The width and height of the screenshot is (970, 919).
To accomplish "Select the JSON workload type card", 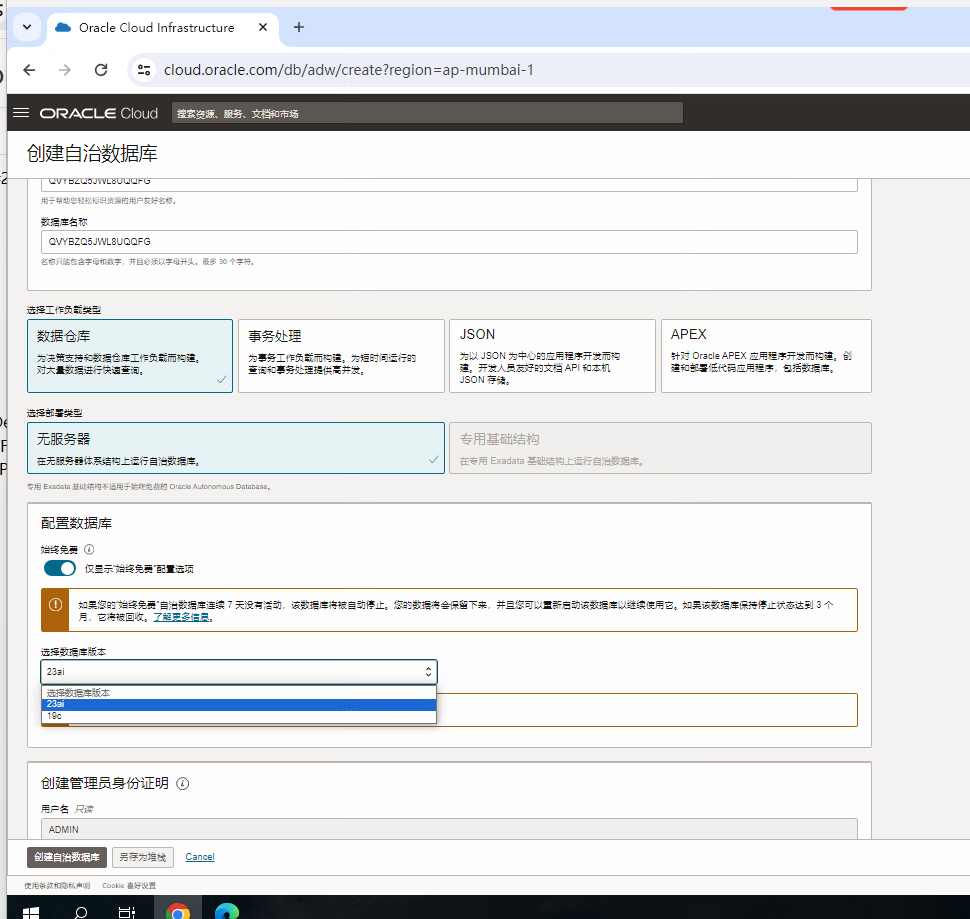I will (x=552, y=356).
